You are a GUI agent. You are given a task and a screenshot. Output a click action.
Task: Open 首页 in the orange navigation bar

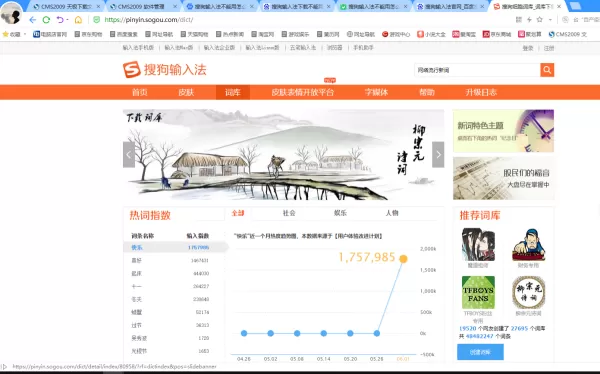point(140,92)
